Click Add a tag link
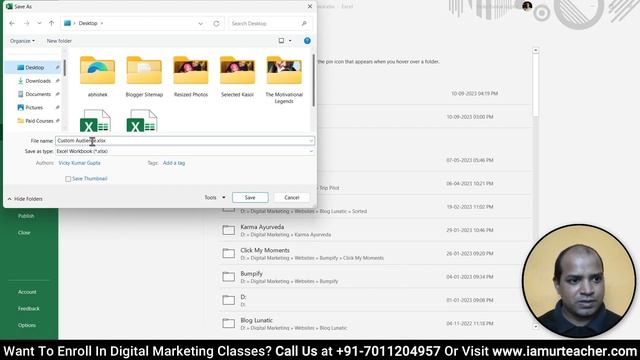This screenshot has width=640, height=360. 174,163
